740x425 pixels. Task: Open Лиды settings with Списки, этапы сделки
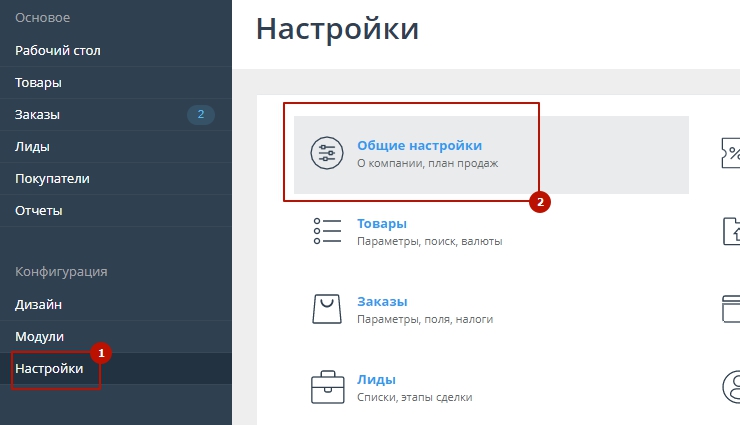point(376,379)
